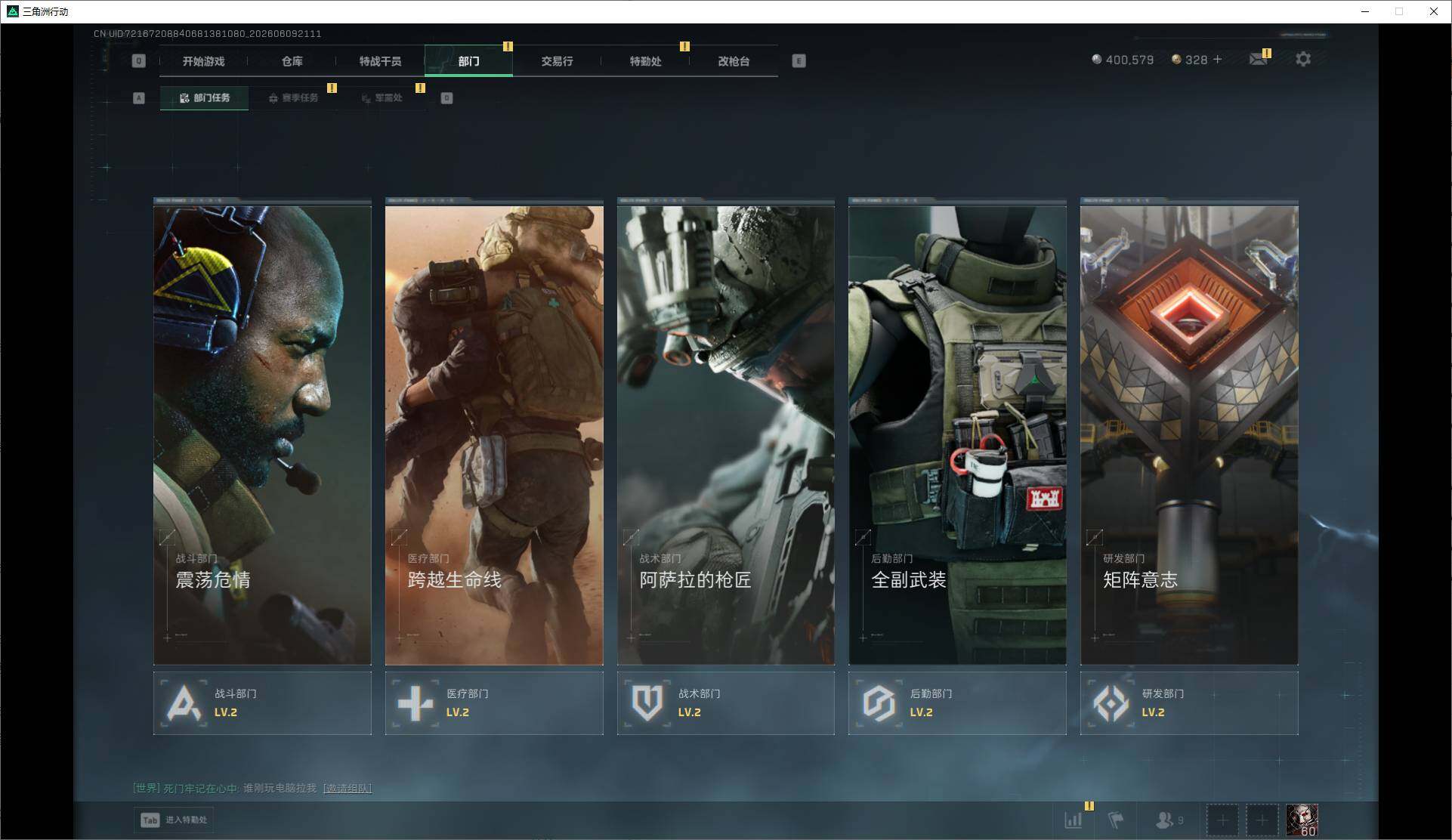Screen dimensions: 1452x840
Task: Select the 部门 tab
Action: 468,61
